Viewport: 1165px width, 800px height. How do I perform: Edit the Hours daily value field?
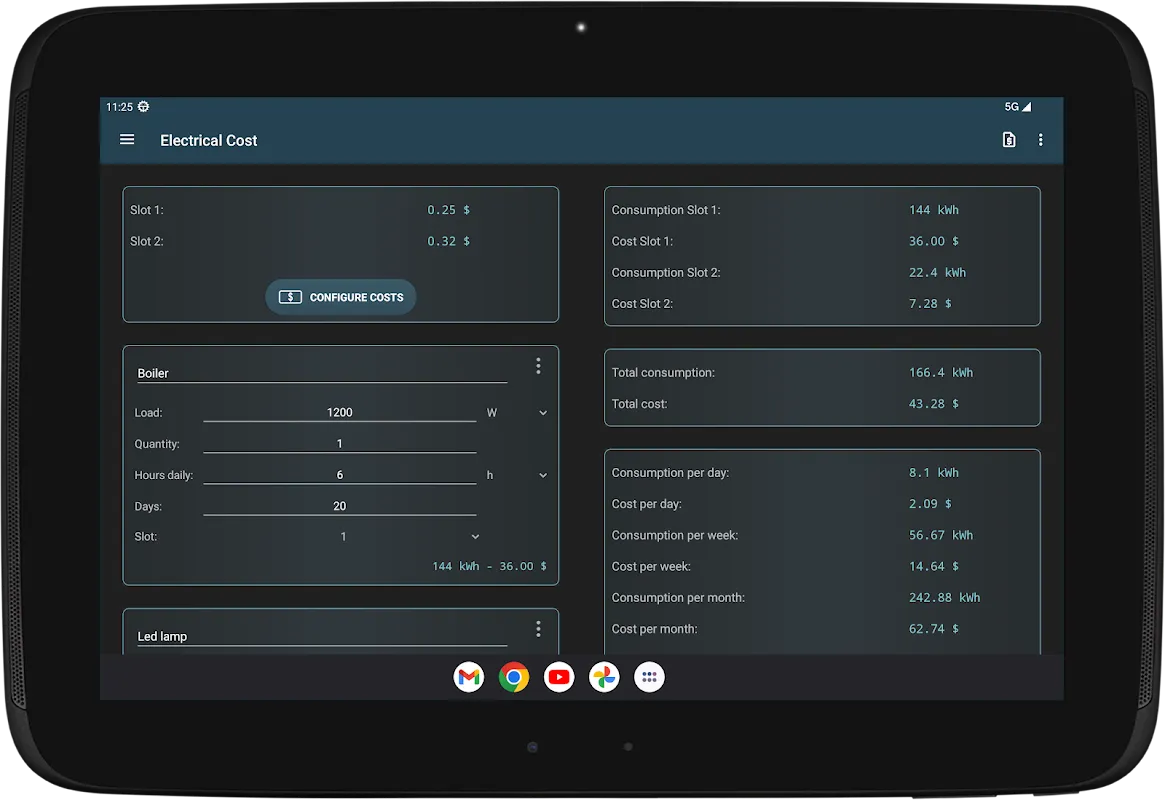click(x=340, y=475)
